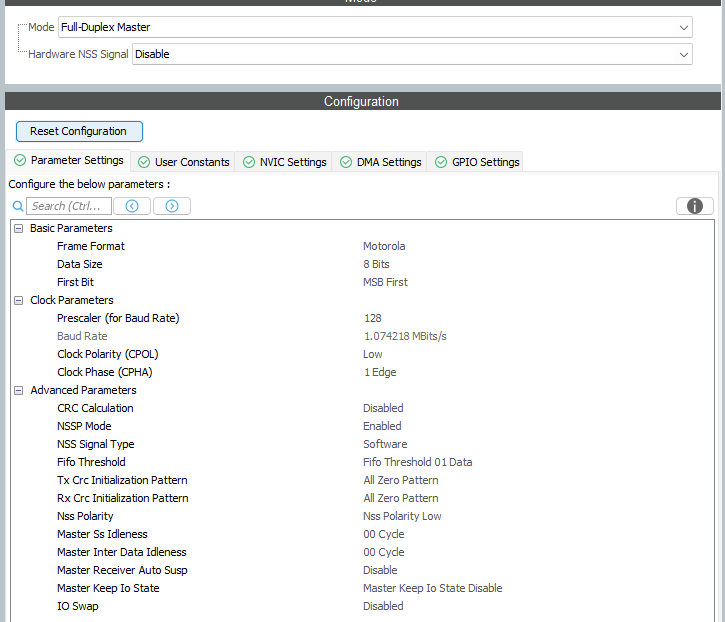Open the NVIC Settings tab
Screen dimensions: 725x622
tap(284, 162)
